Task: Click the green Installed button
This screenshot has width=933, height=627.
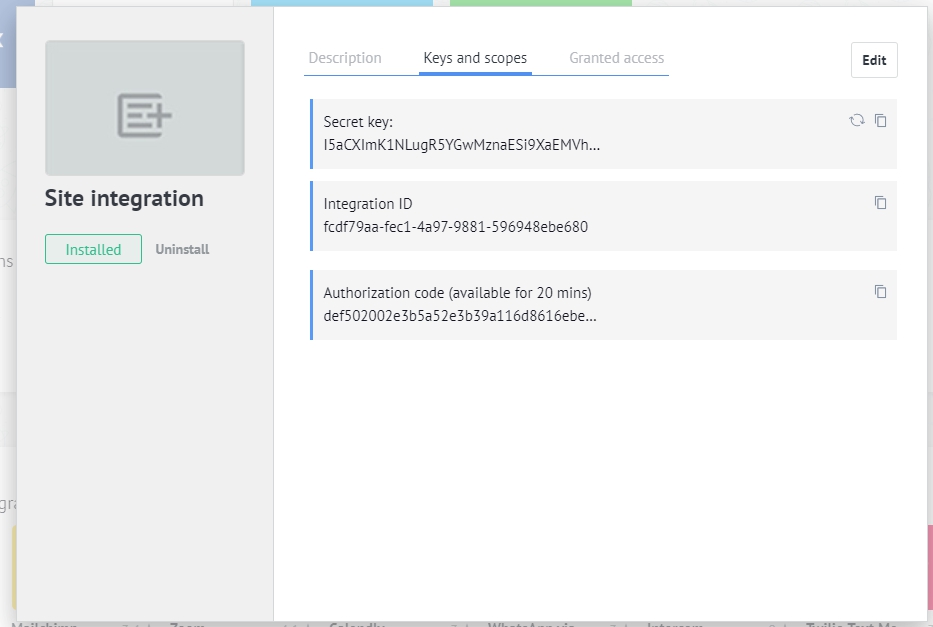Action: pos(93,250)
